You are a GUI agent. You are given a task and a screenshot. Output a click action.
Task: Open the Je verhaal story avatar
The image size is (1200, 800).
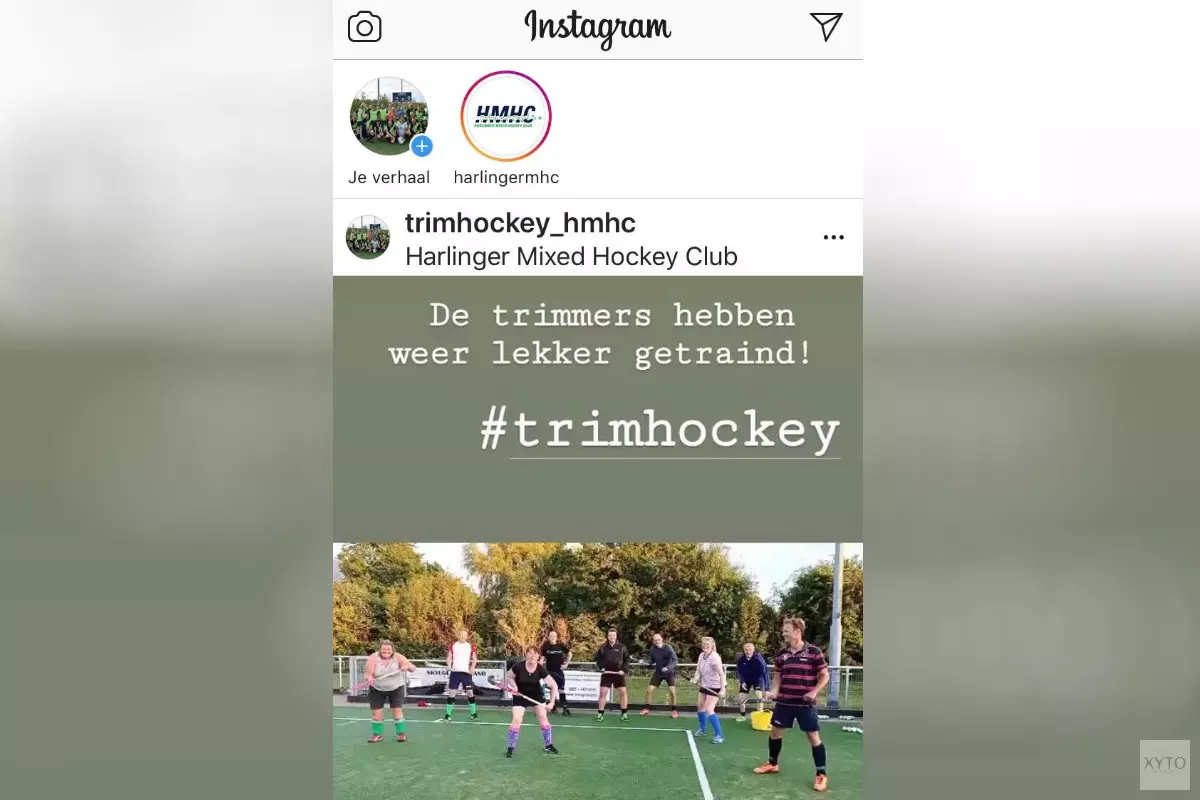tap(389, 116)
